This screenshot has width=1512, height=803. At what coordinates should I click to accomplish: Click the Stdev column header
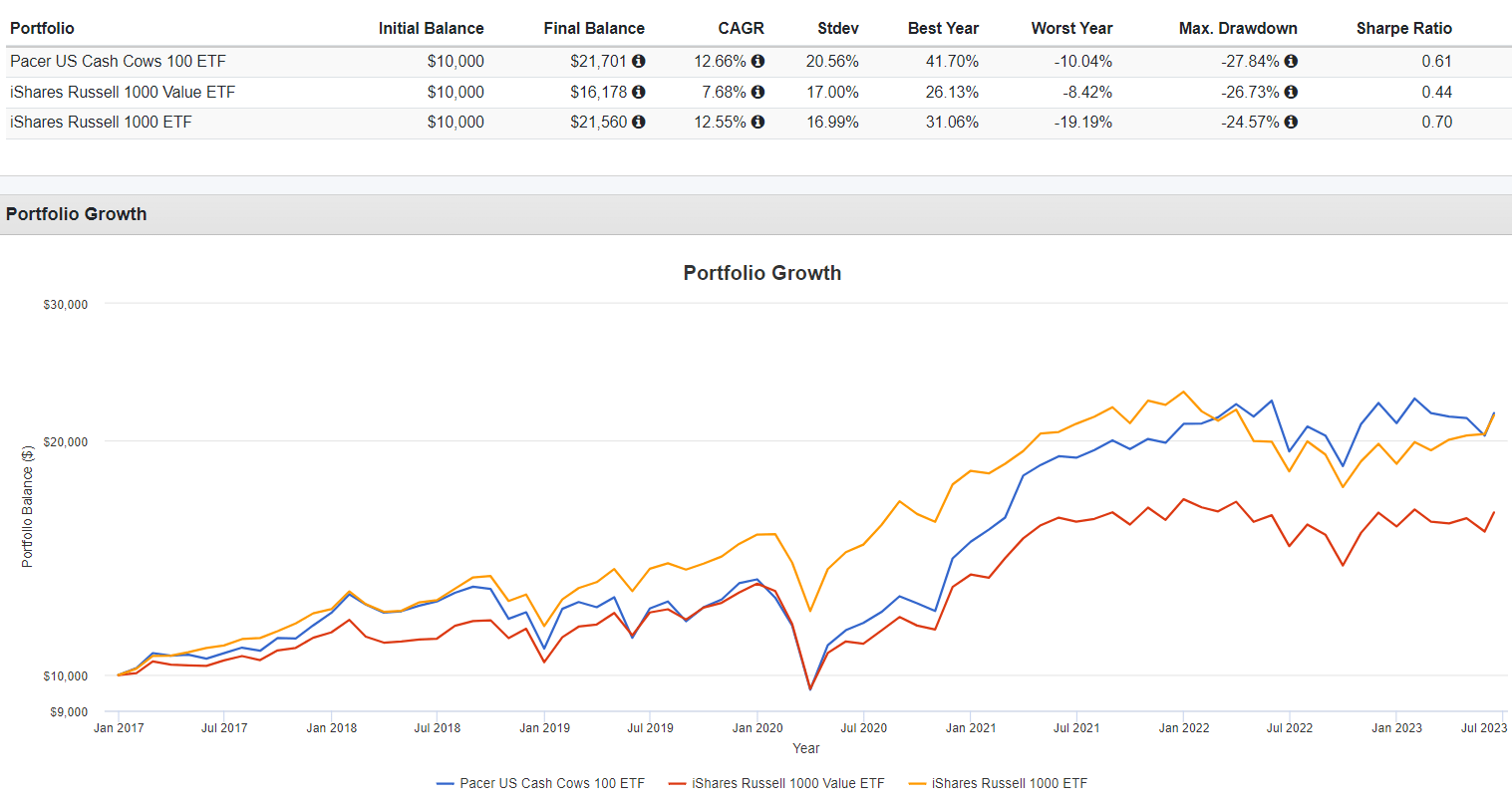[x=837, y=28]
